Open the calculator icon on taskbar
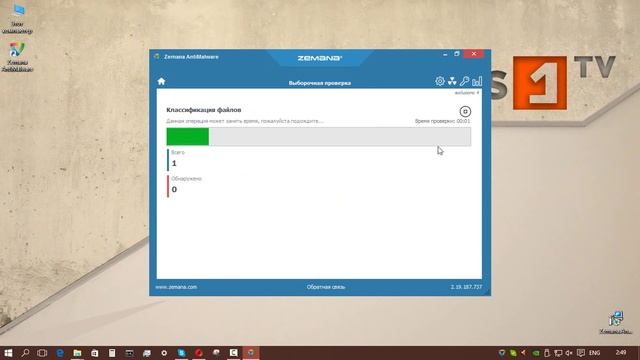This screenshot has width=640, height=360. click(x=112, y=353)
